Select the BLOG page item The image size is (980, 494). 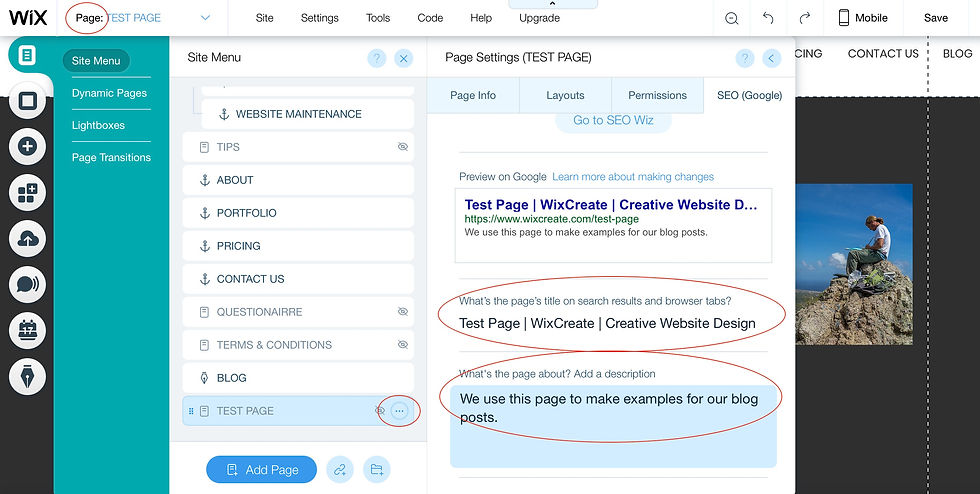click(298, 378)
